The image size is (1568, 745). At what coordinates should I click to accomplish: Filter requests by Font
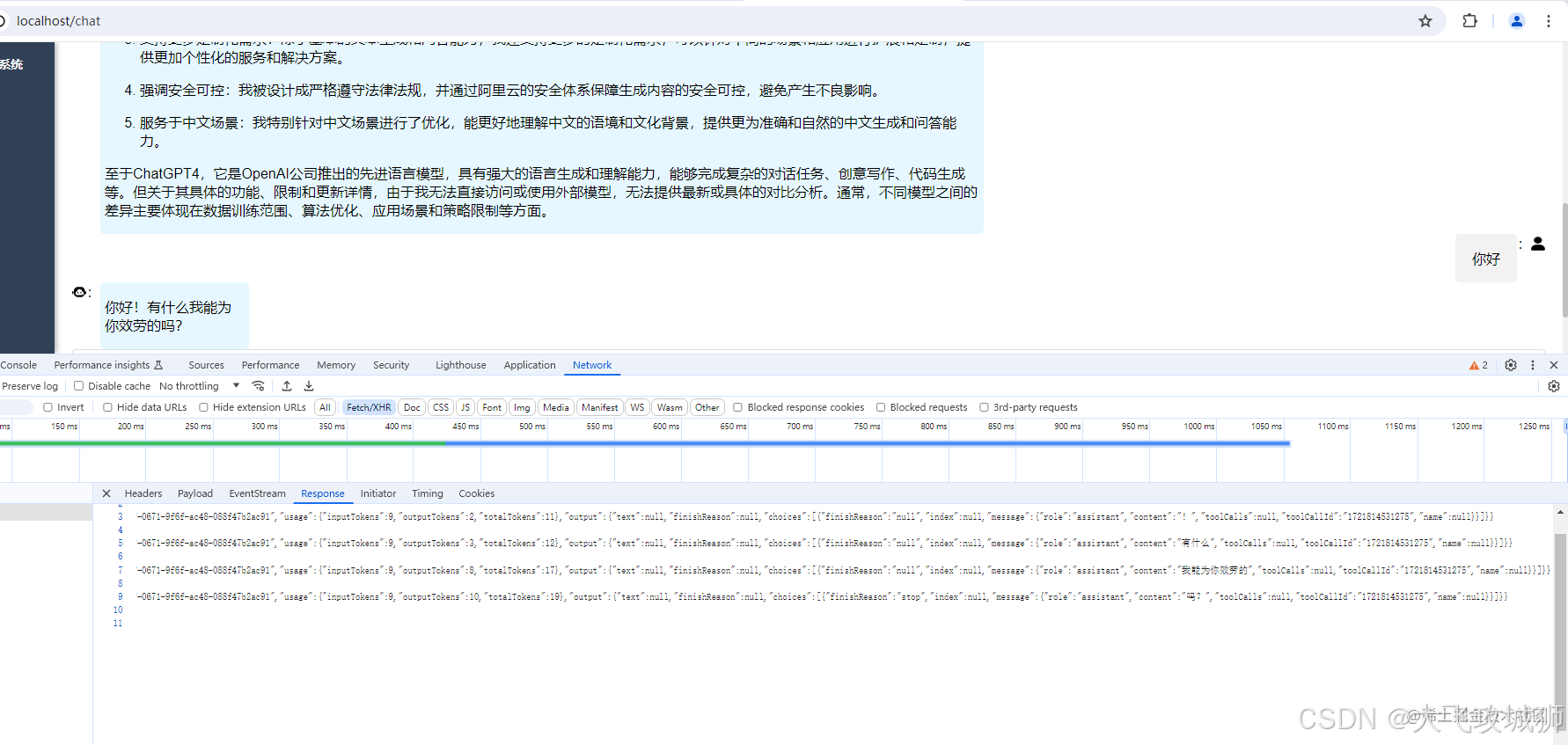492,407
